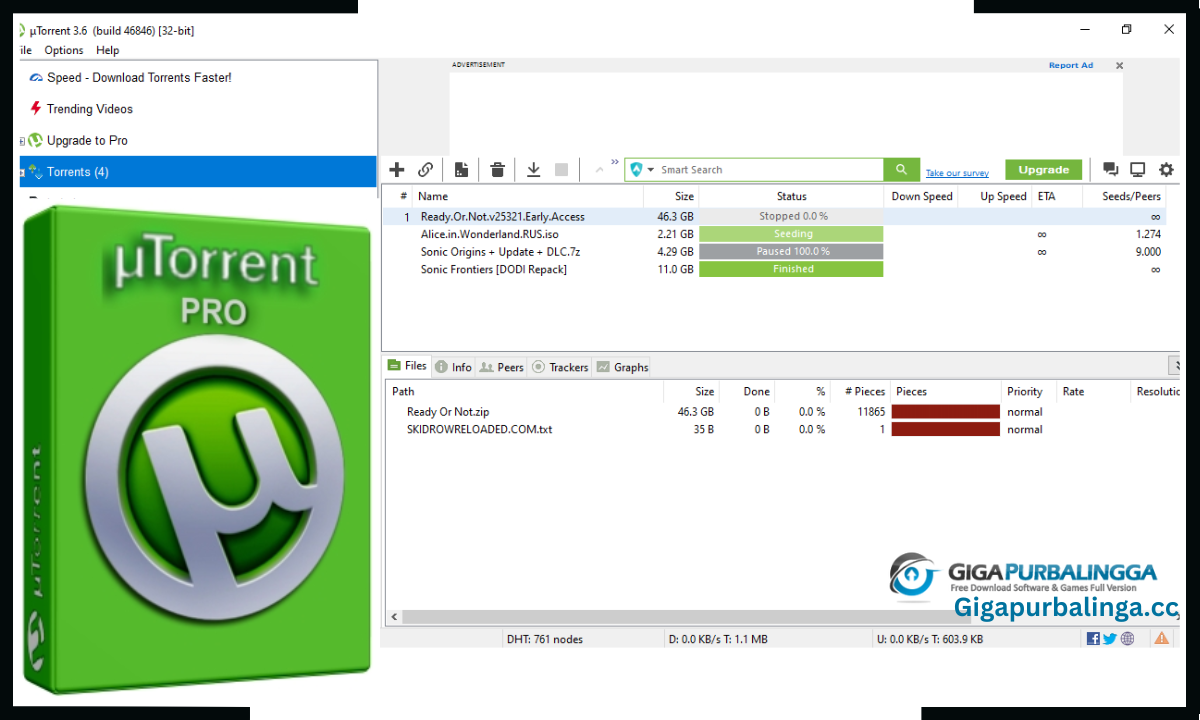This screenshot has width=1200, height=720.
Task: Click the green Finished status bar
Action: [x=791, y=269]
